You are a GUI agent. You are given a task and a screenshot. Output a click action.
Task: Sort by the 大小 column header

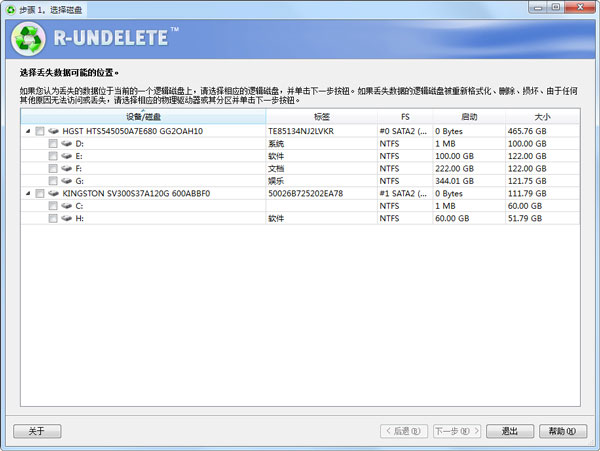pyautogui.click(x=542, y=117)
